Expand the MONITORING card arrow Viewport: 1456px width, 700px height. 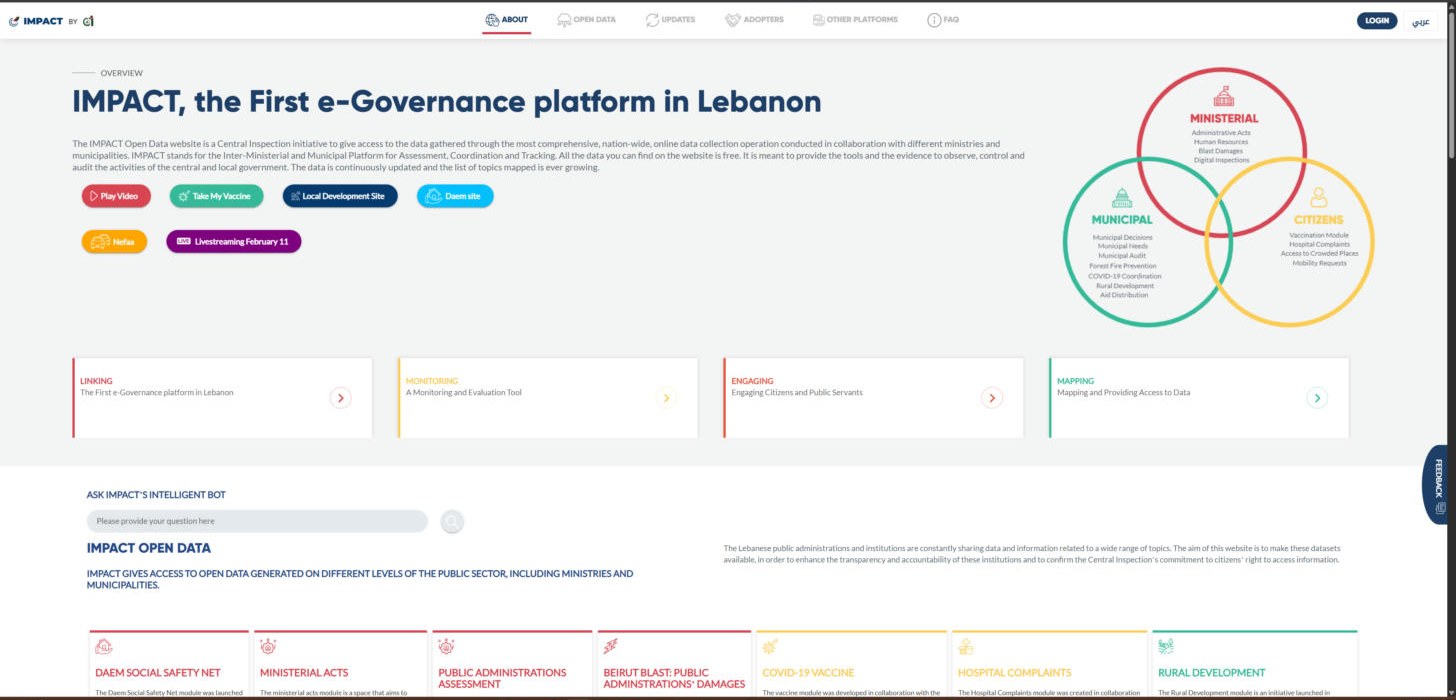tap(666, 398)
